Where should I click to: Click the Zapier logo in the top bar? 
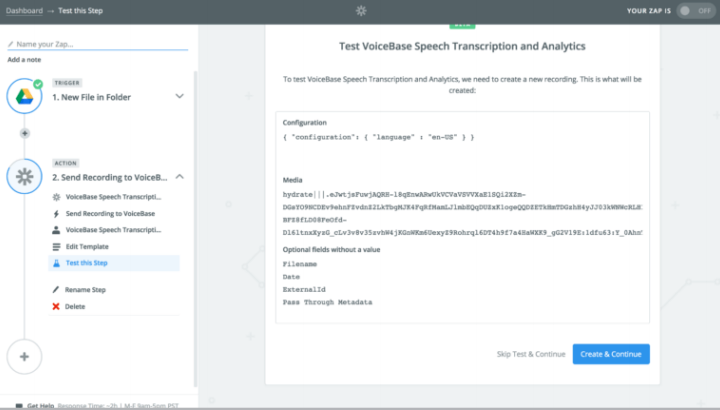tap(361, 11)
